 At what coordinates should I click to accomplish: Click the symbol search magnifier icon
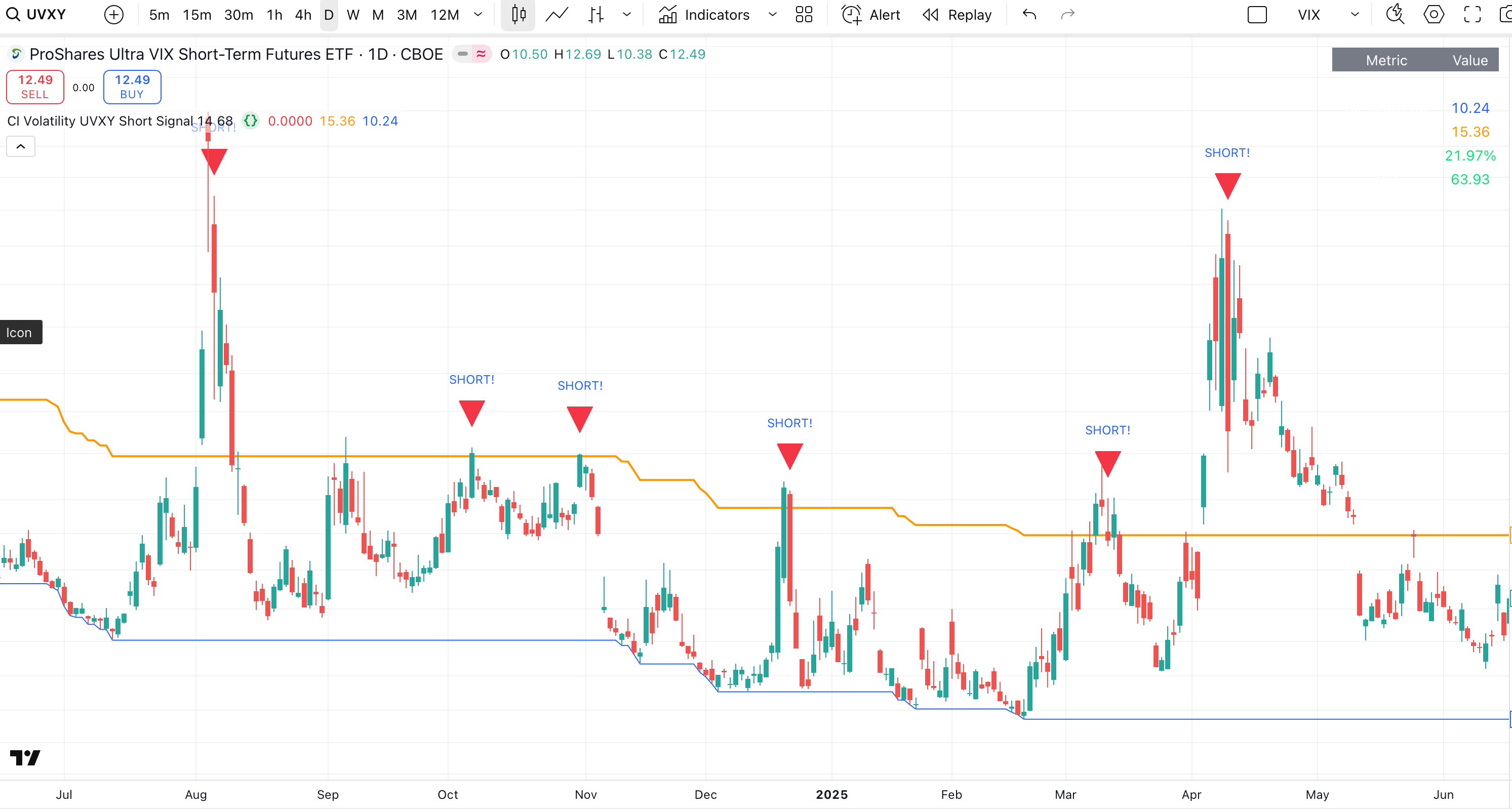point(13,15)
